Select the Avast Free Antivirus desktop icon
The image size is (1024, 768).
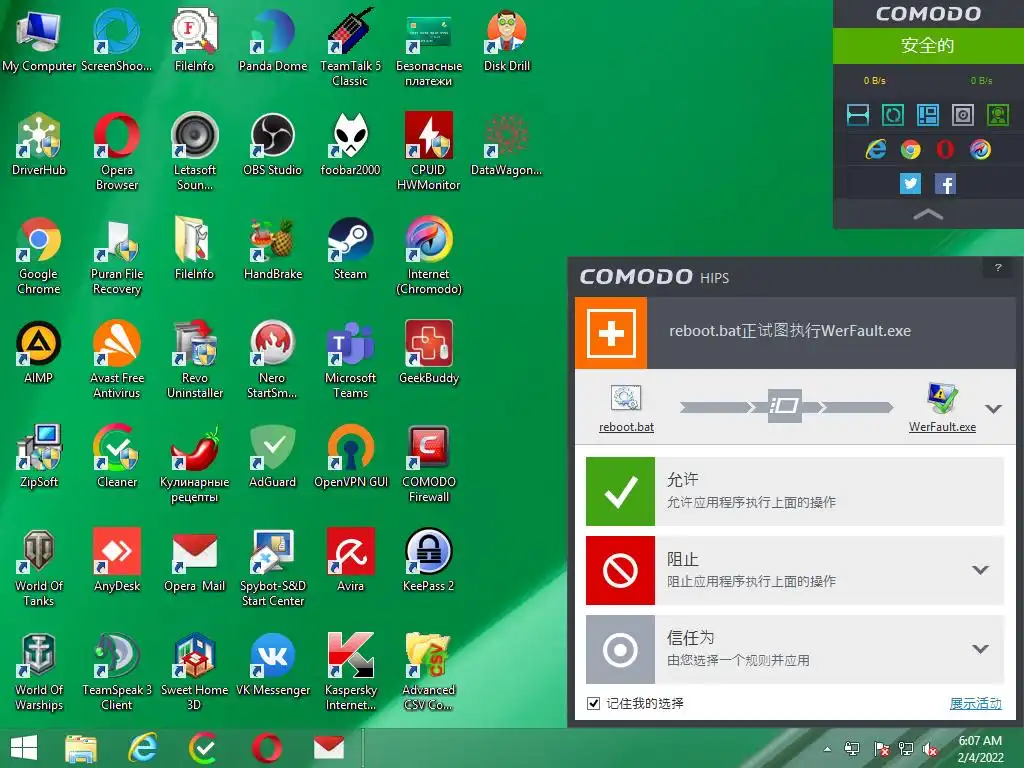117,360
